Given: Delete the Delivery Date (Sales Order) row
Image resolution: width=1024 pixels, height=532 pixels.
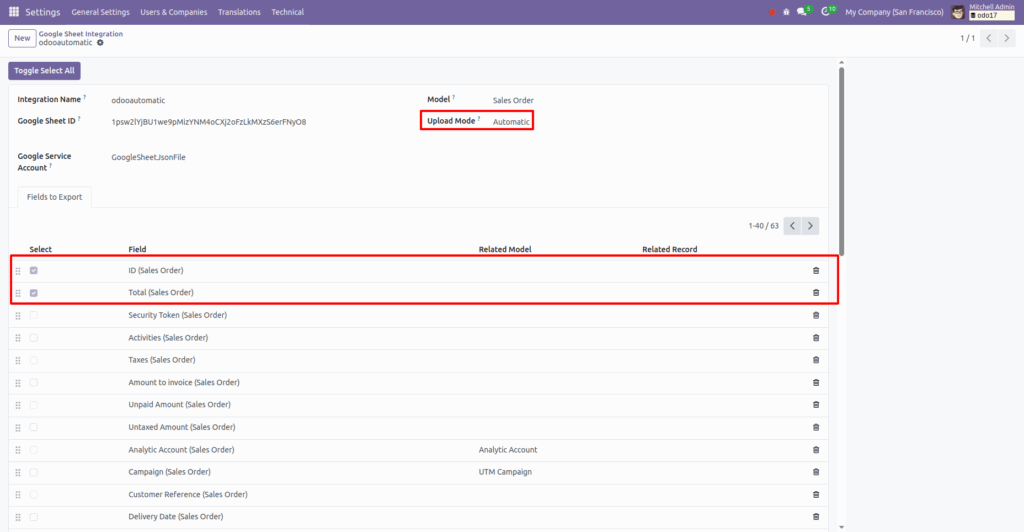Looking at the screenshot, I should coord(816,517).
